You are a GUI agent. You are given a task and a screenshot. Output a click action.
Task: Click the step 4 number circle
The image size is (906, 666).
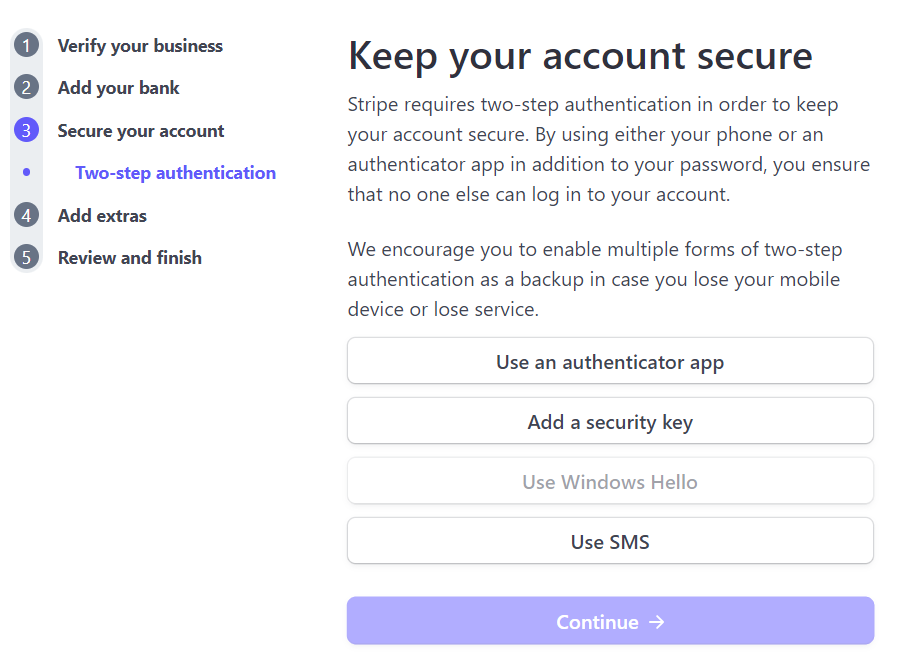click(27, 215)
